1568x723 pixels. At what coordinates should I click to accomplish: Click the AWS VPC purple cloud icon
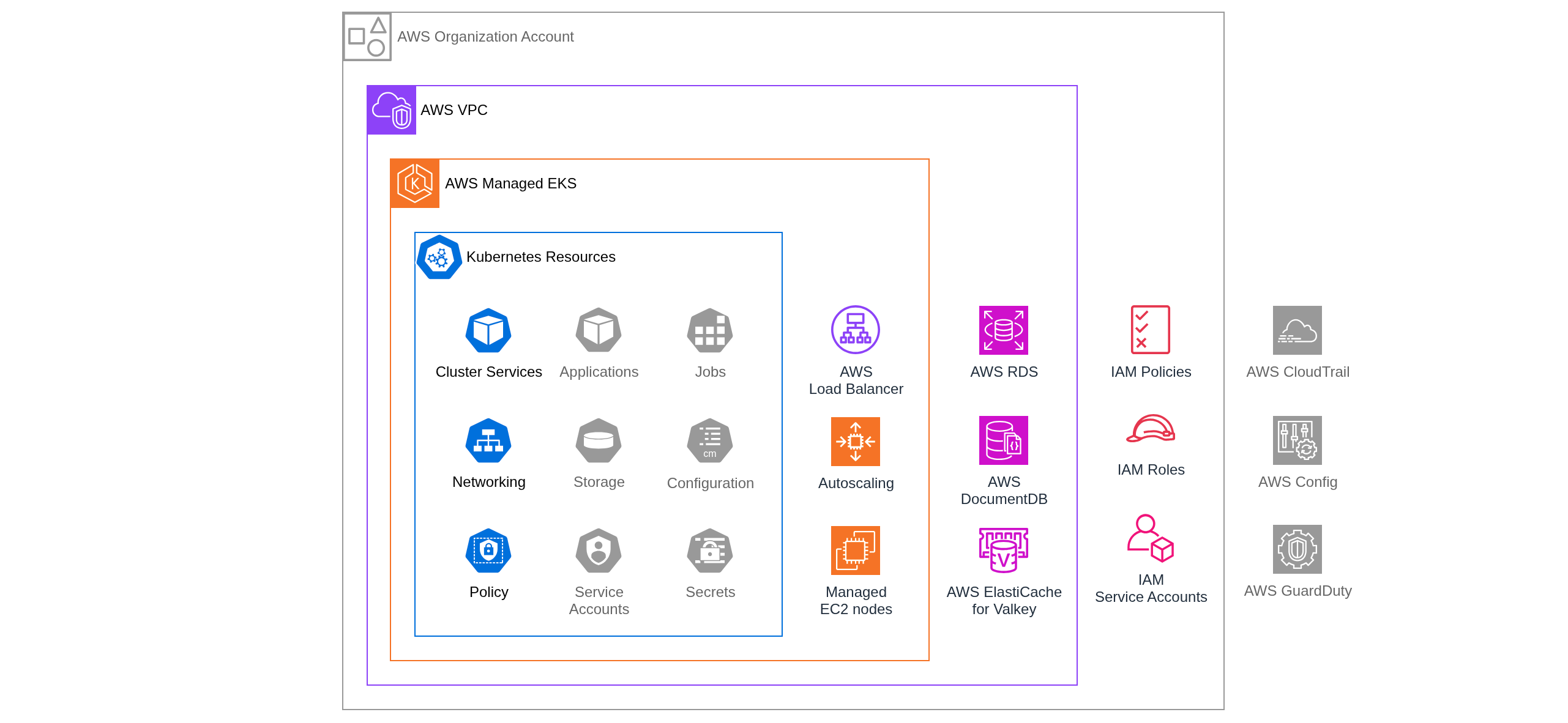pos(391,110)
